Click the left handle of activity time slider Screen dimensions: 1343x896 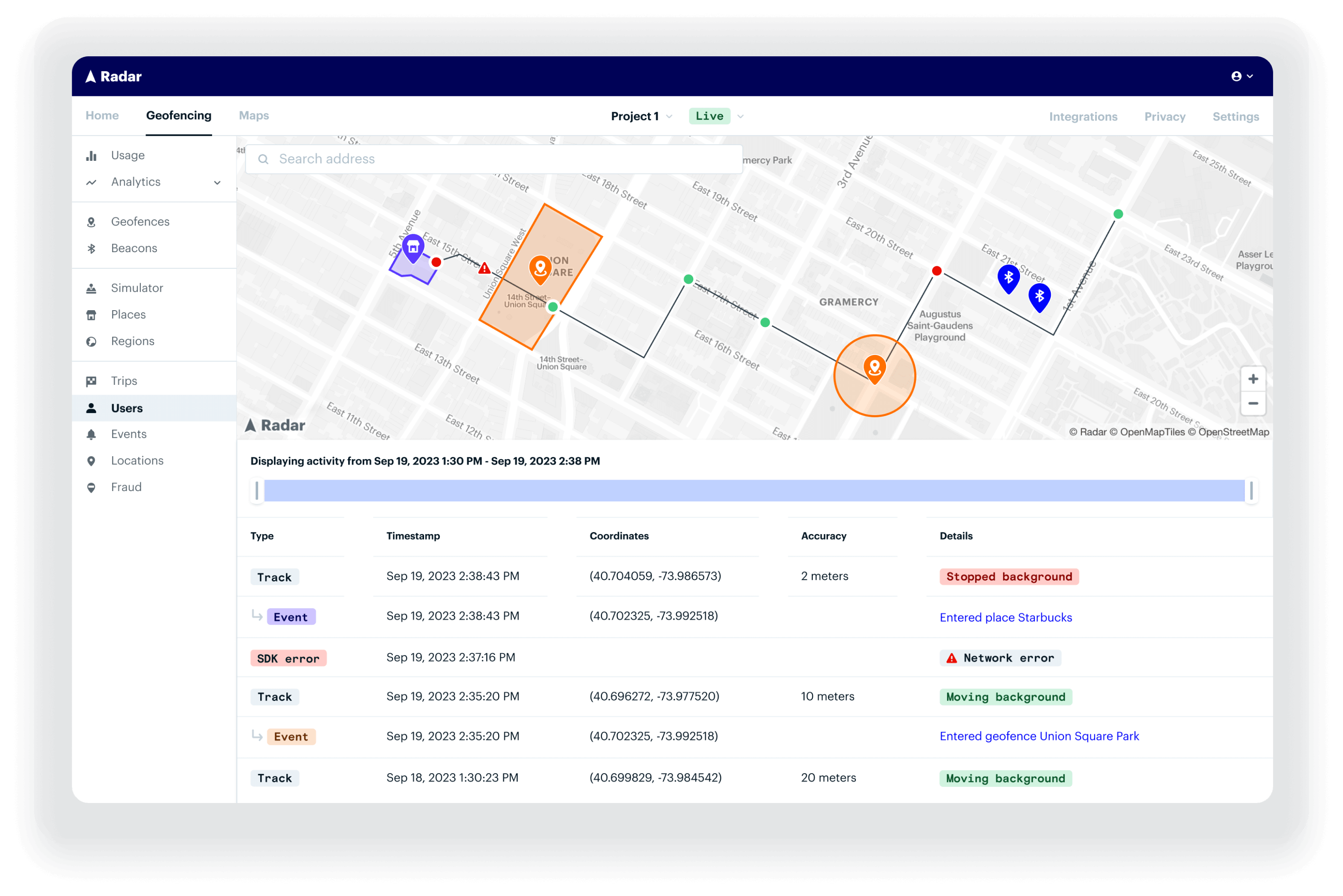point(257,490)
